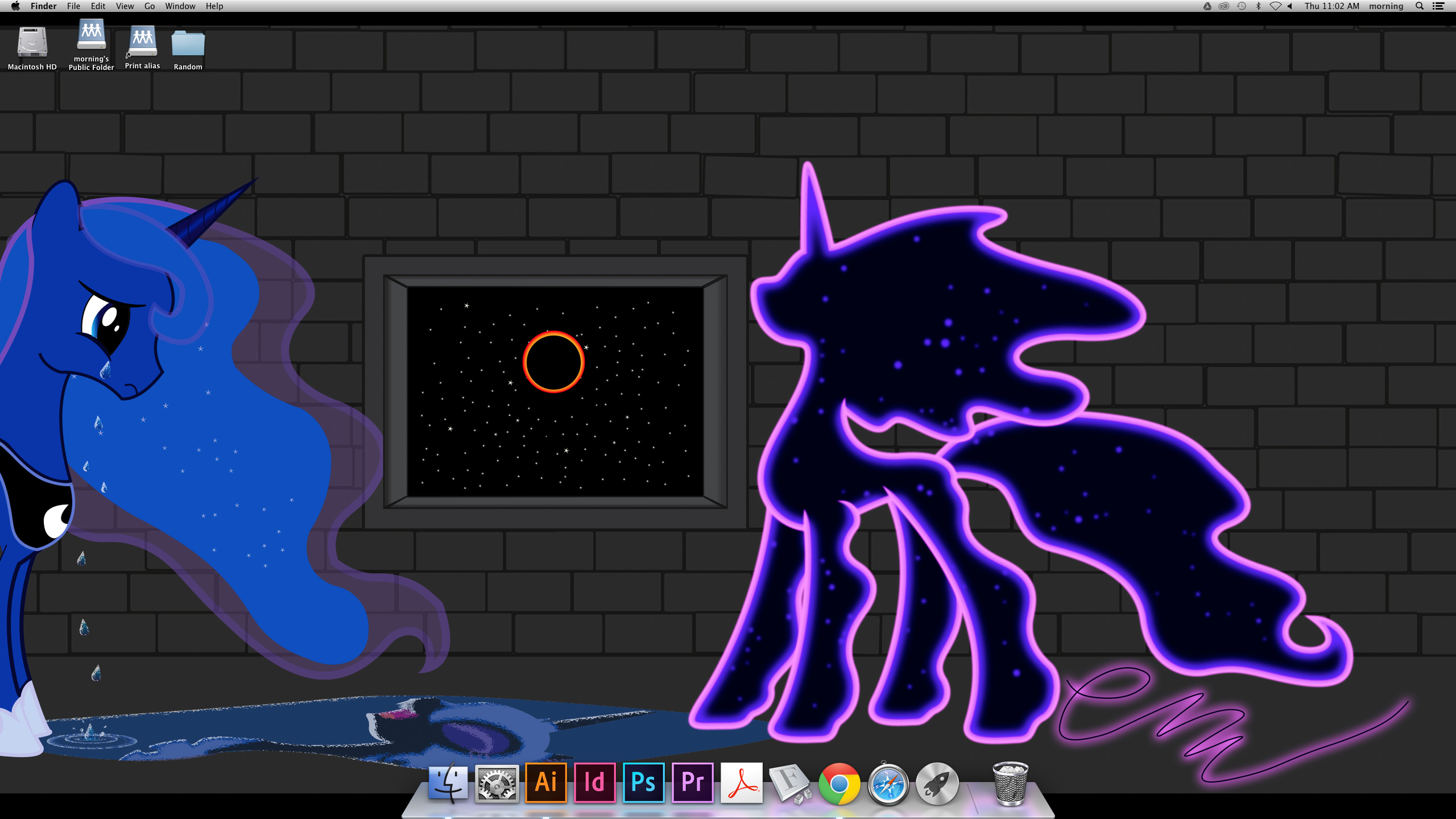Launch Google Chrome from the dock

tap(839, 783)
